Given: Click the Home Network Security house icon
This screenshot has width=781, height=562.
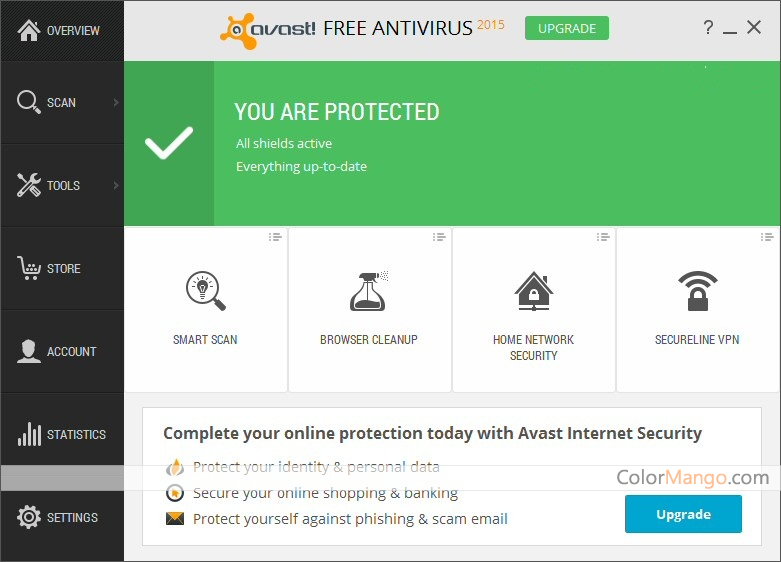Looking at the screenshot, I should click(x=533, y=291).
